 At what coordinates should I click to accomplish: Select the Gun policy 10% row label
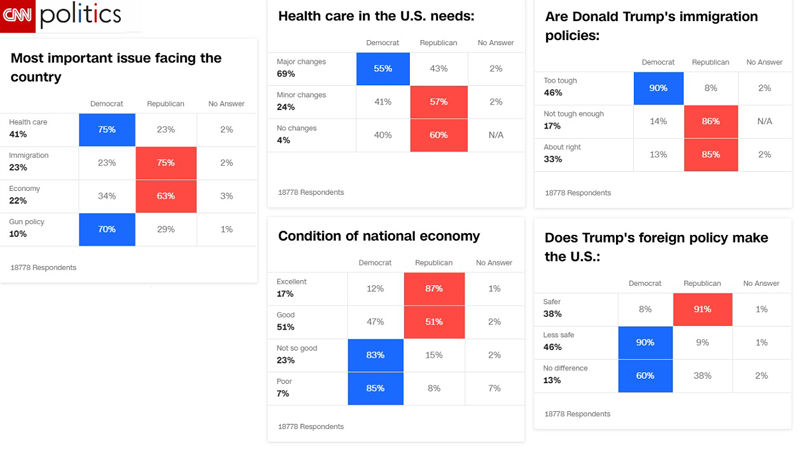pyautogui.click(x=28, y=228)
